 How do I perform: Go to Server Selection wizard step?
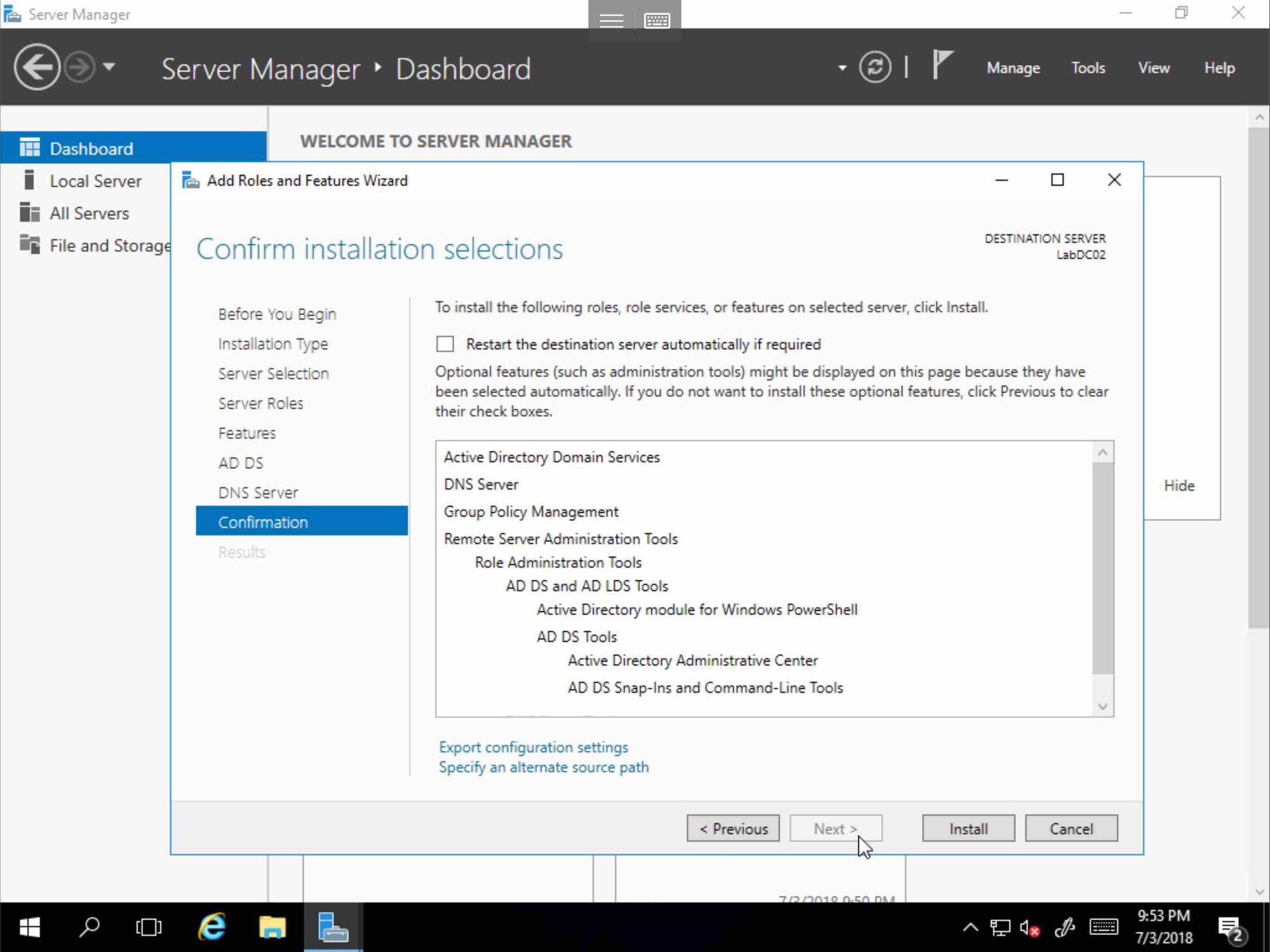pyautogui.click(x=274, y=374)
